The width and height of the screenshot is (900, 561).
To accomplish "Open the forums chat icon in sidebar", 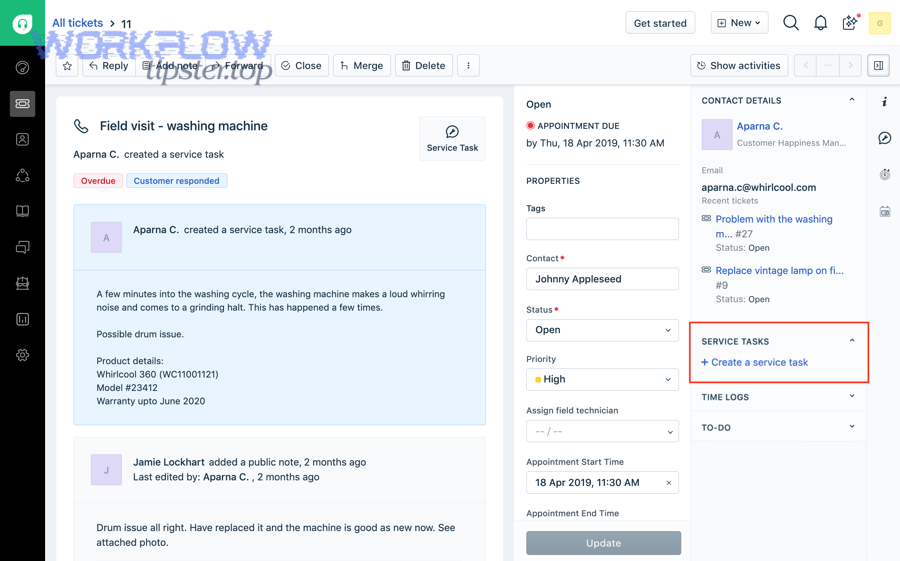I will click(22, 247).
